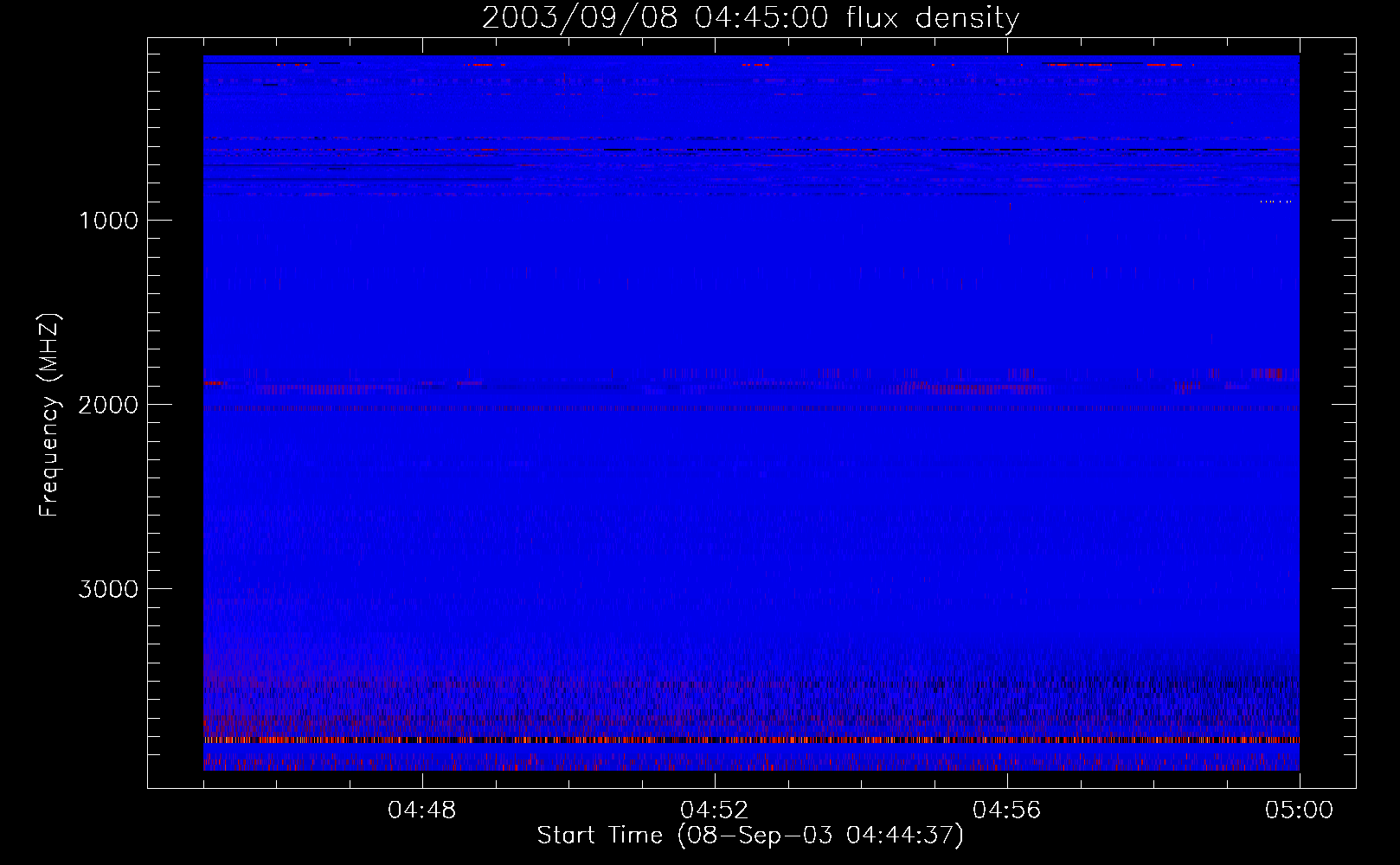This screenshot has width=1400, height=865.
Task: Click the 04:52 time tick label
Action: tap(714, 811)
